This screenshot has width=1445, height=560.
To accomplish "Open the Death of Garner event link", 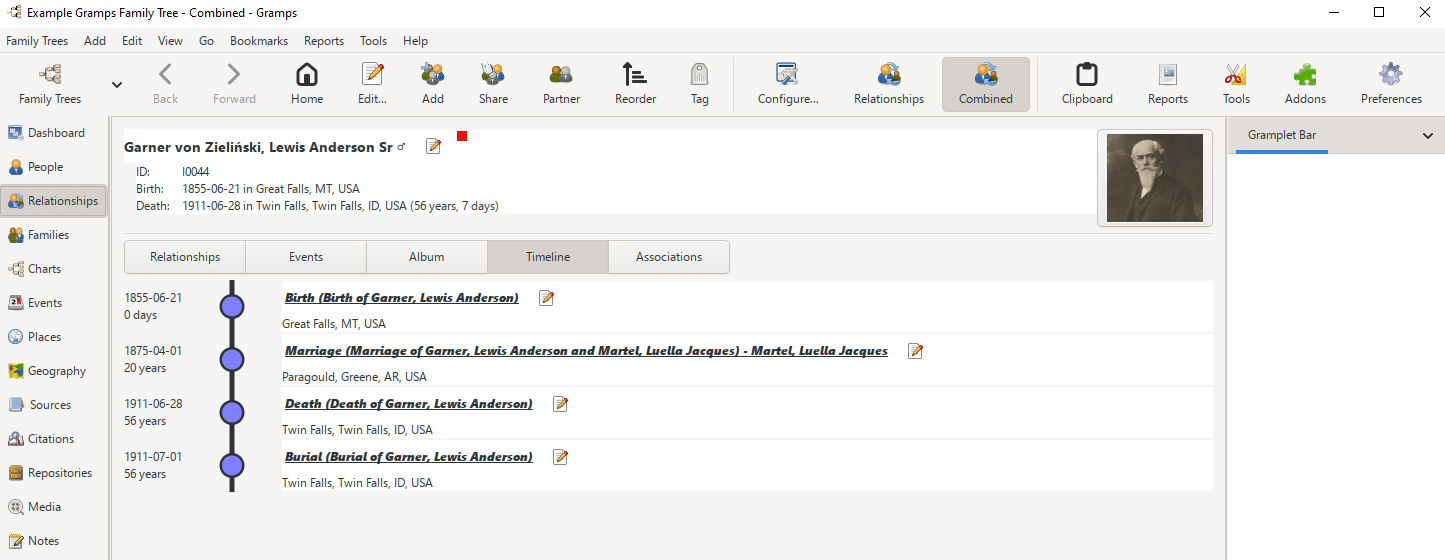I will (409, 404).
